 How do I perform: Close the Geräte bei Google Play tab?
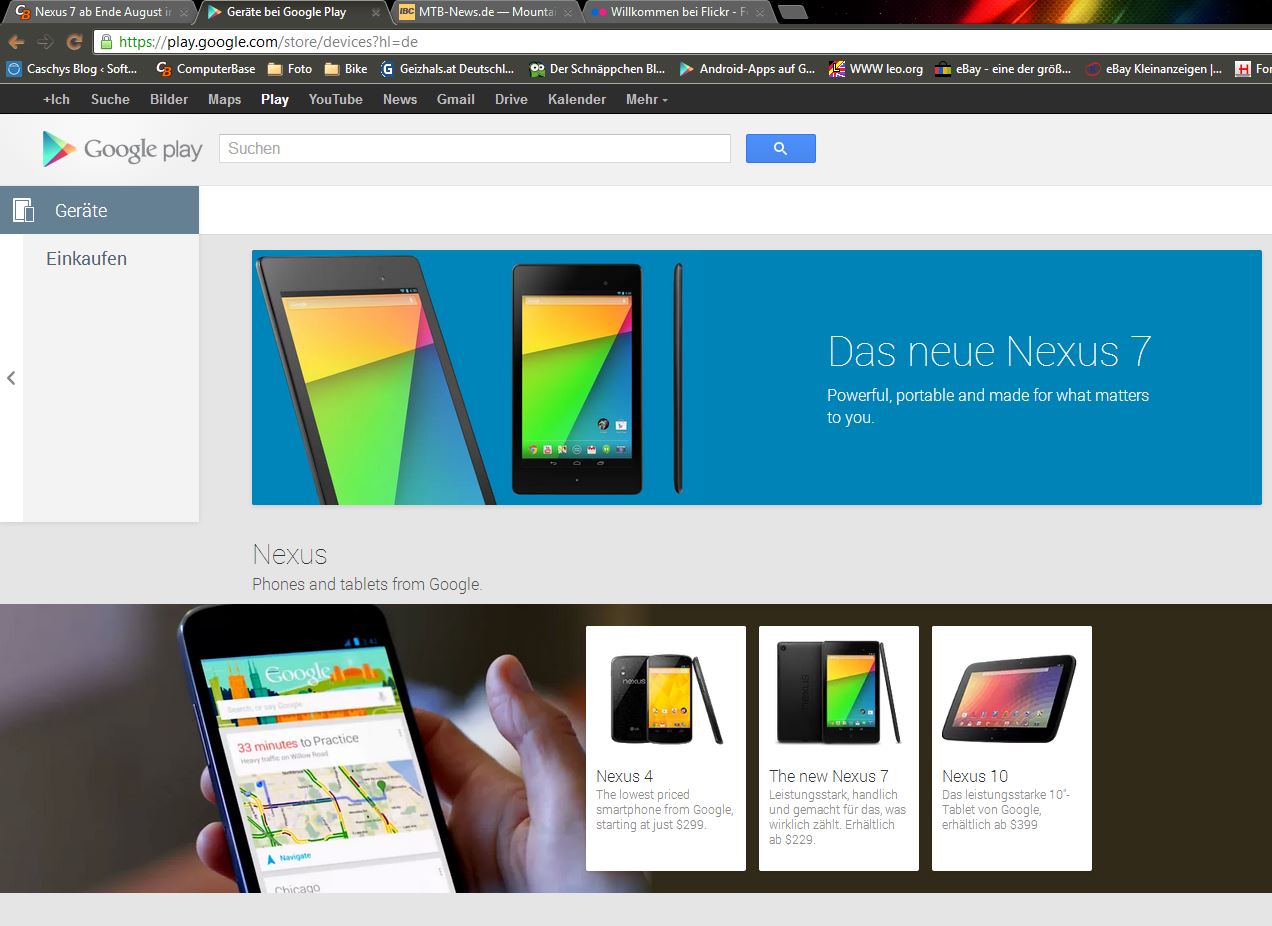(376, 13)
